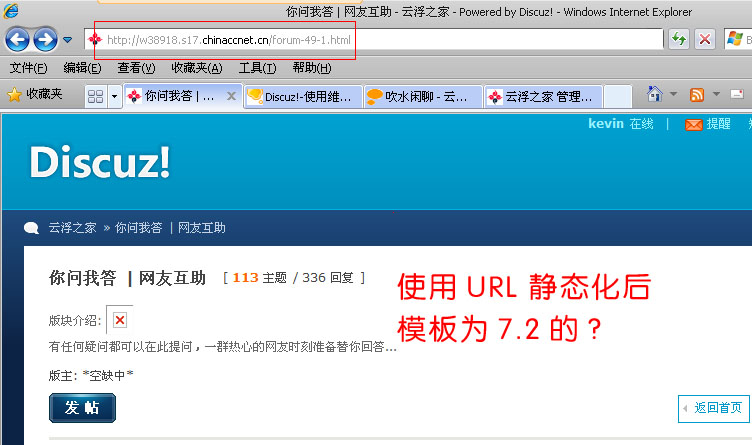Close the 你问我答 tab
Viewport: 752px width, 445px height.
(x=231, y=96)
